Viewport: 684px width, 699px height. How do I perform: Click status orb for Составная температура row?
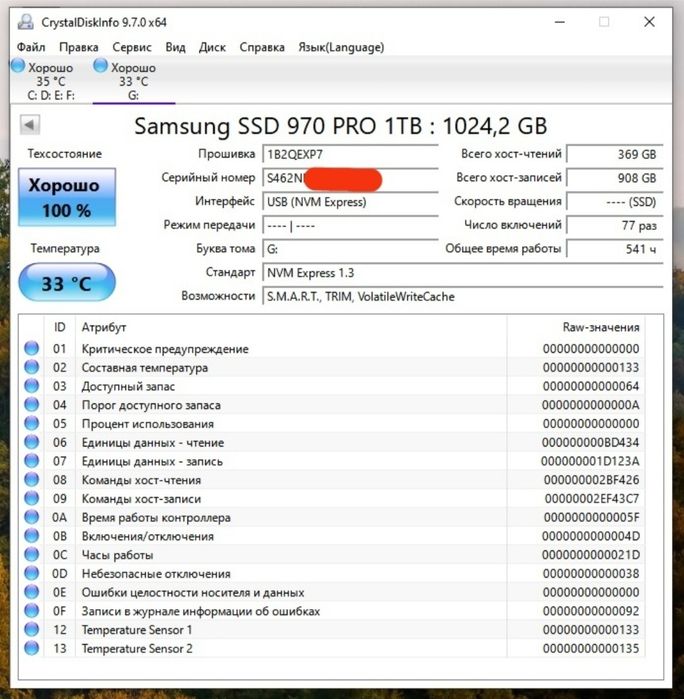click(32, 367)
